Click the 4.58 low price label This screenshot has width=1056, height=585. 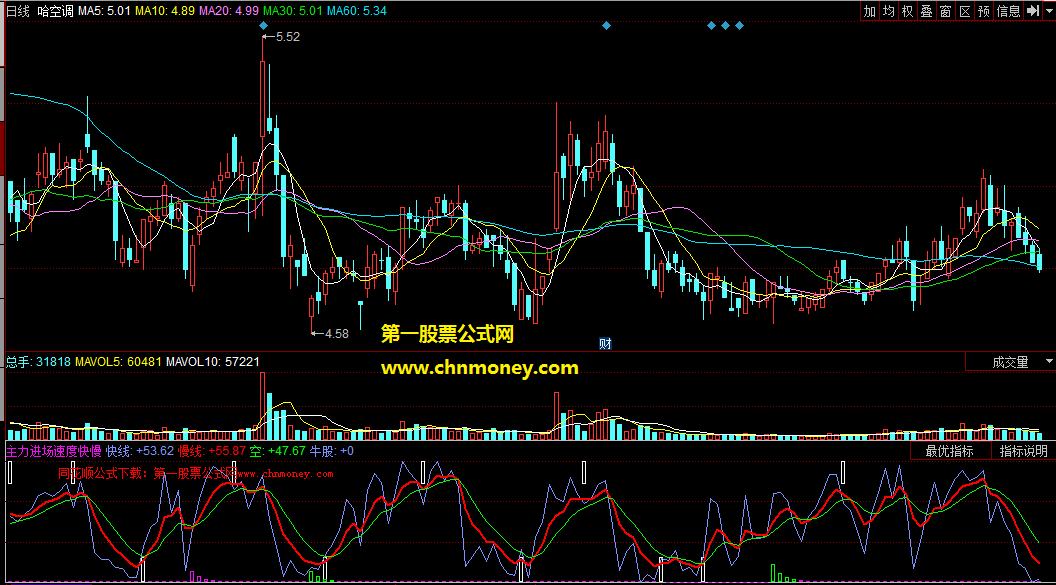click(x=336, y=334)
